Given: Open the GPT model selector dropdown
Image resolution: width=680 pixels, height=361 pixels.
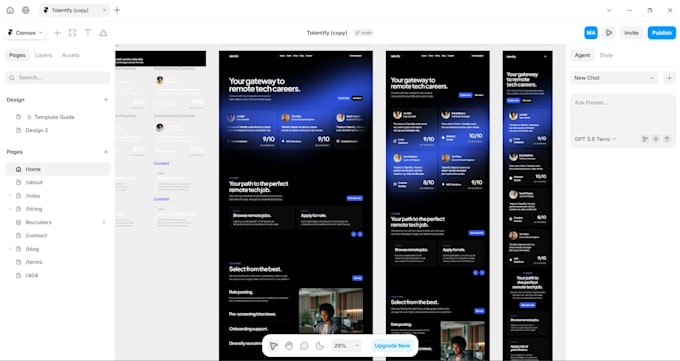Looking at the screenshot, I should (595, 139).
